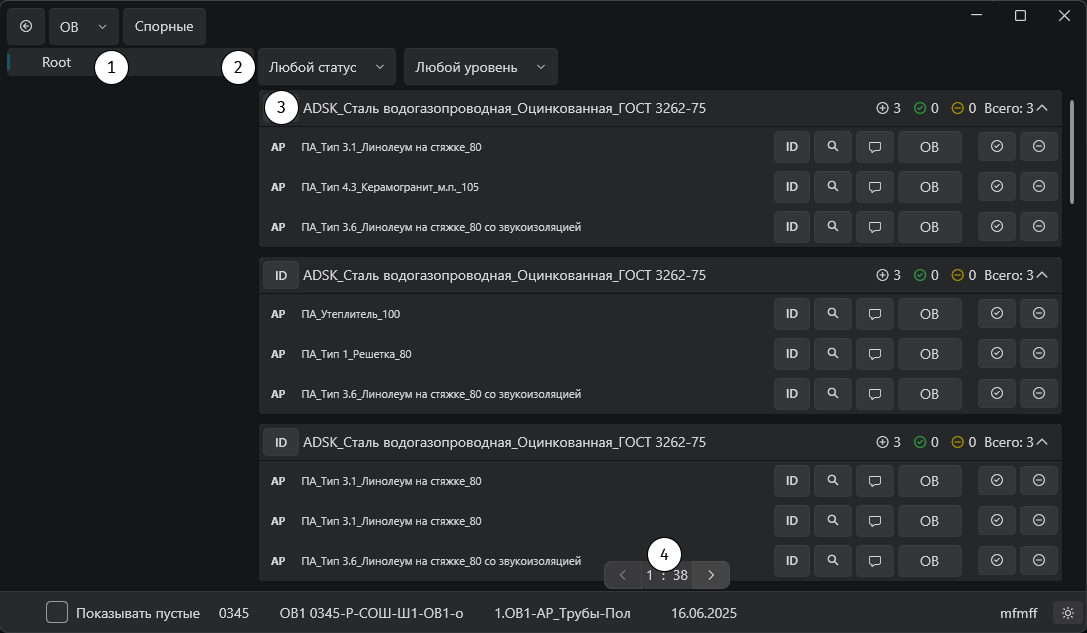Collapse the first ADSK_Сталь group with chevron
Screen dimensions: 1087x633
1042,108
